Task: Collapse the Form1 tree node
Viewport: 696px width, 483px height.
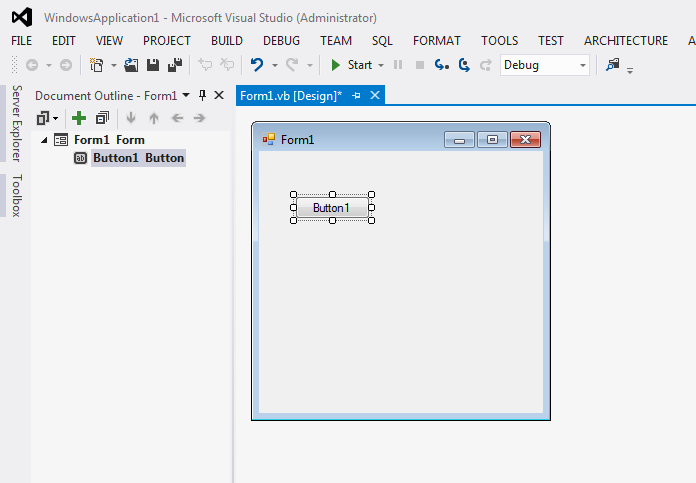Action: click(44, 140)
